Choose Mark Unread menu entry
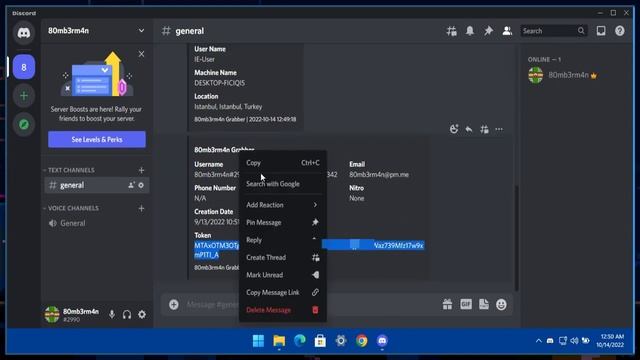640x360 pixels. (282, 275)
